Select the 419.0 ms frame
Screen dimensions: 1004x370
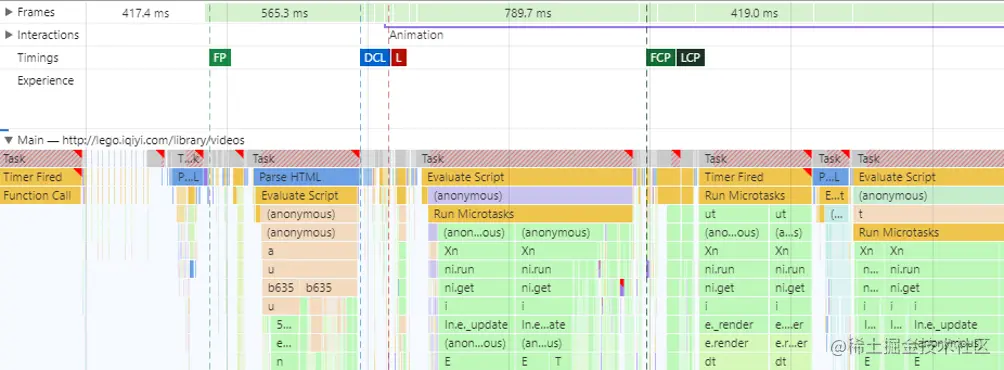tap(754, 13)
